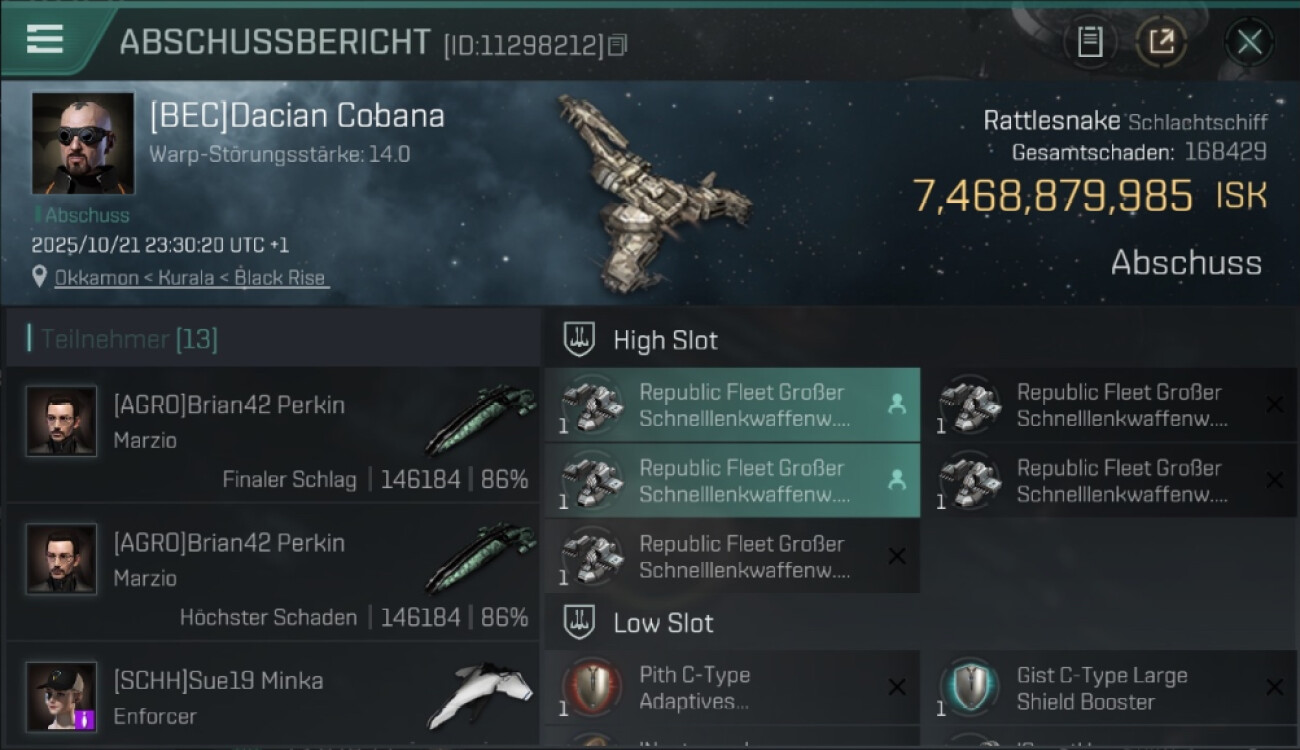Click X on third left-column launcher
Image resolution: width=1300 pixels, height=750 pixels.
click(896, 557)
